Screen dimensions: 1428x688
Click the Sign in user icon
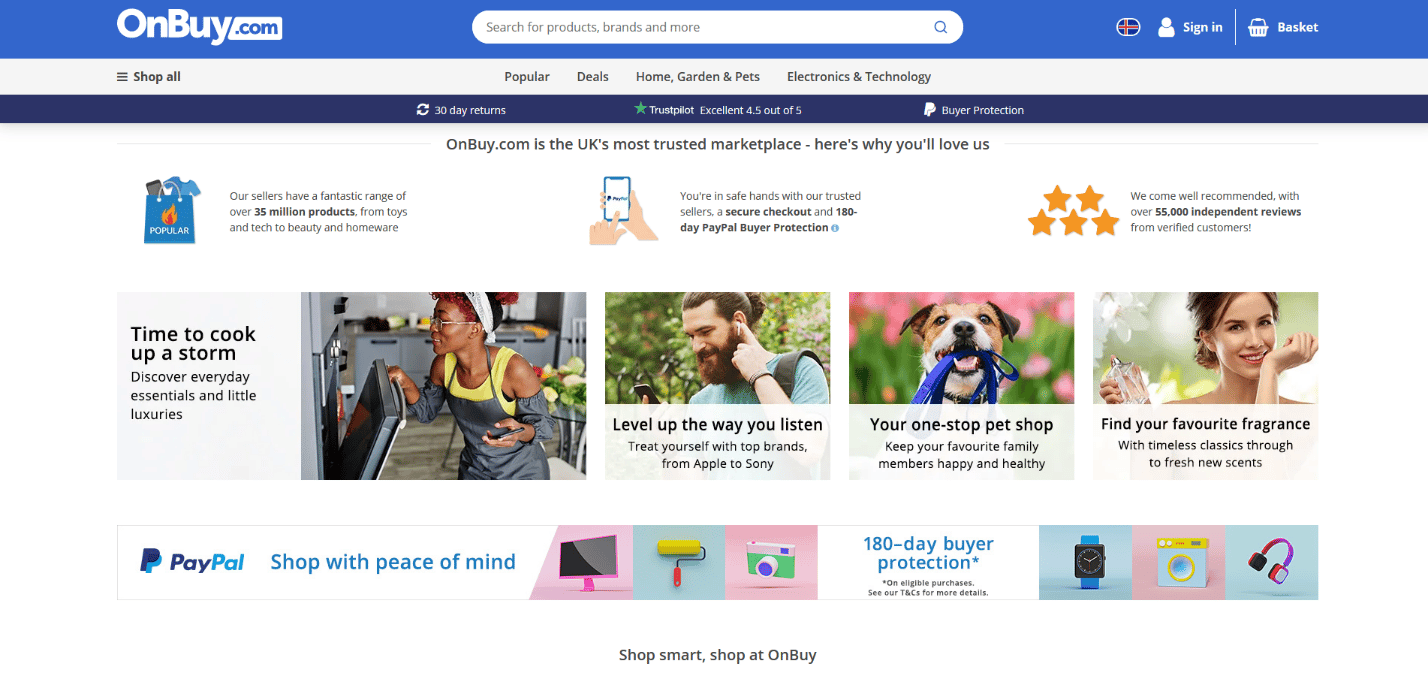(x=1166, y=27)
